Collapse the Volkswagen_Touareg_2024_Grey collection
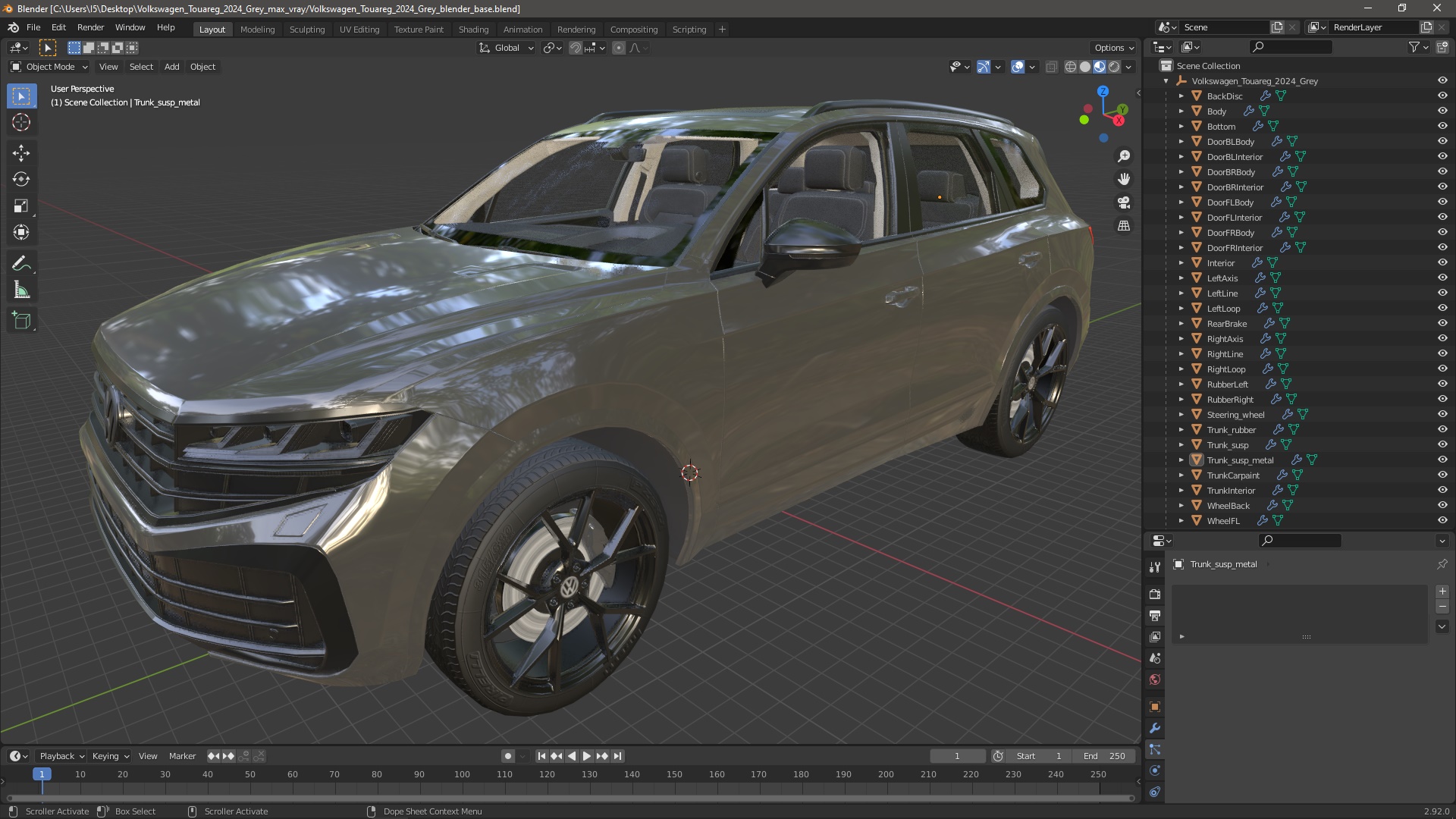Image resolution: width=1456 pixels, height=819 pixels. (x=1166, y=81)
